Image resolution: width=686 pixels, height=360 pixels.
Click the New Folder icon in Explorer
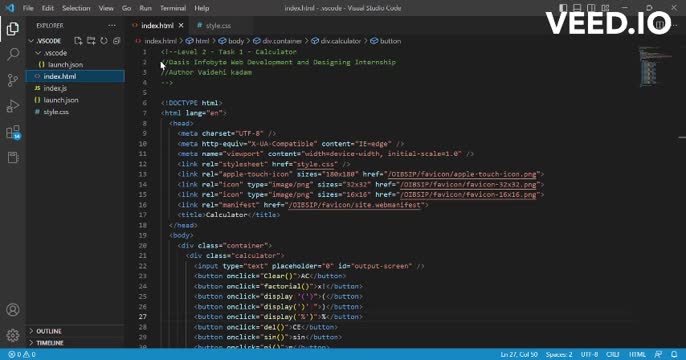tap(91, 41)
